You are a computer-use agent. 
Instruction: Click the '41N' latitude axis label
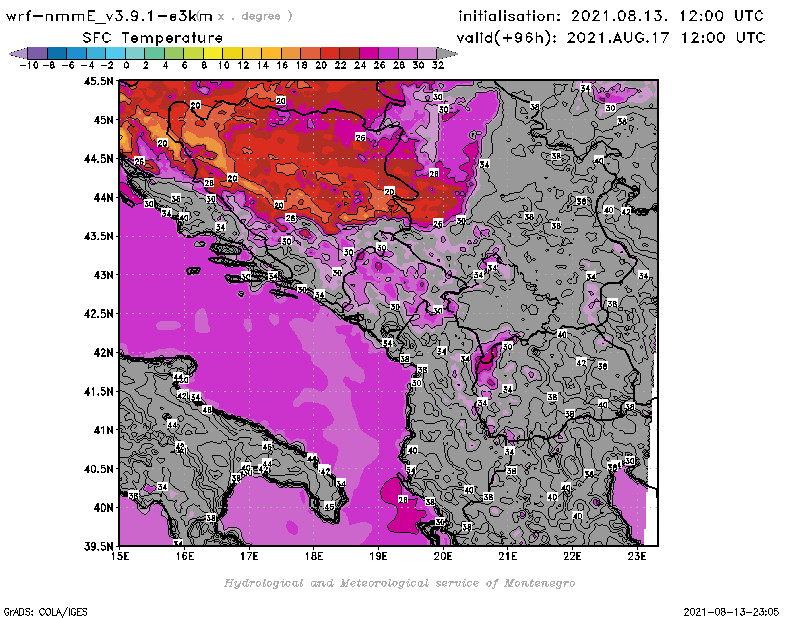[x=103, y=430]
